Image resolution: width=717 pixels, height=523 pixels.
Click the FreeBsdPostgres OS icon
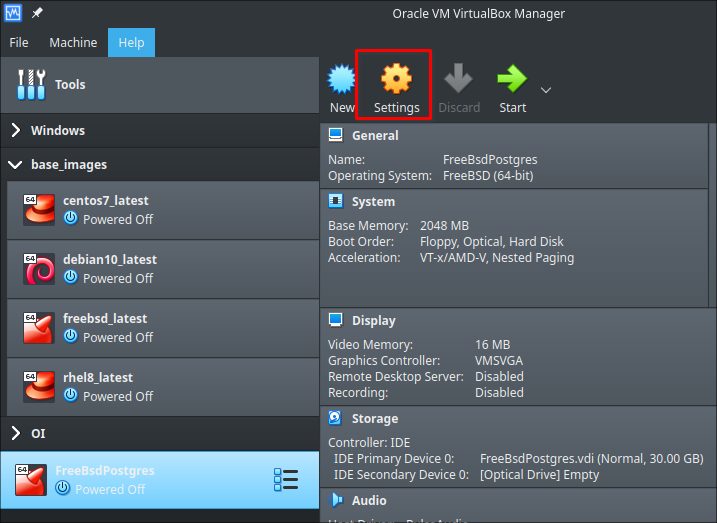31,480
